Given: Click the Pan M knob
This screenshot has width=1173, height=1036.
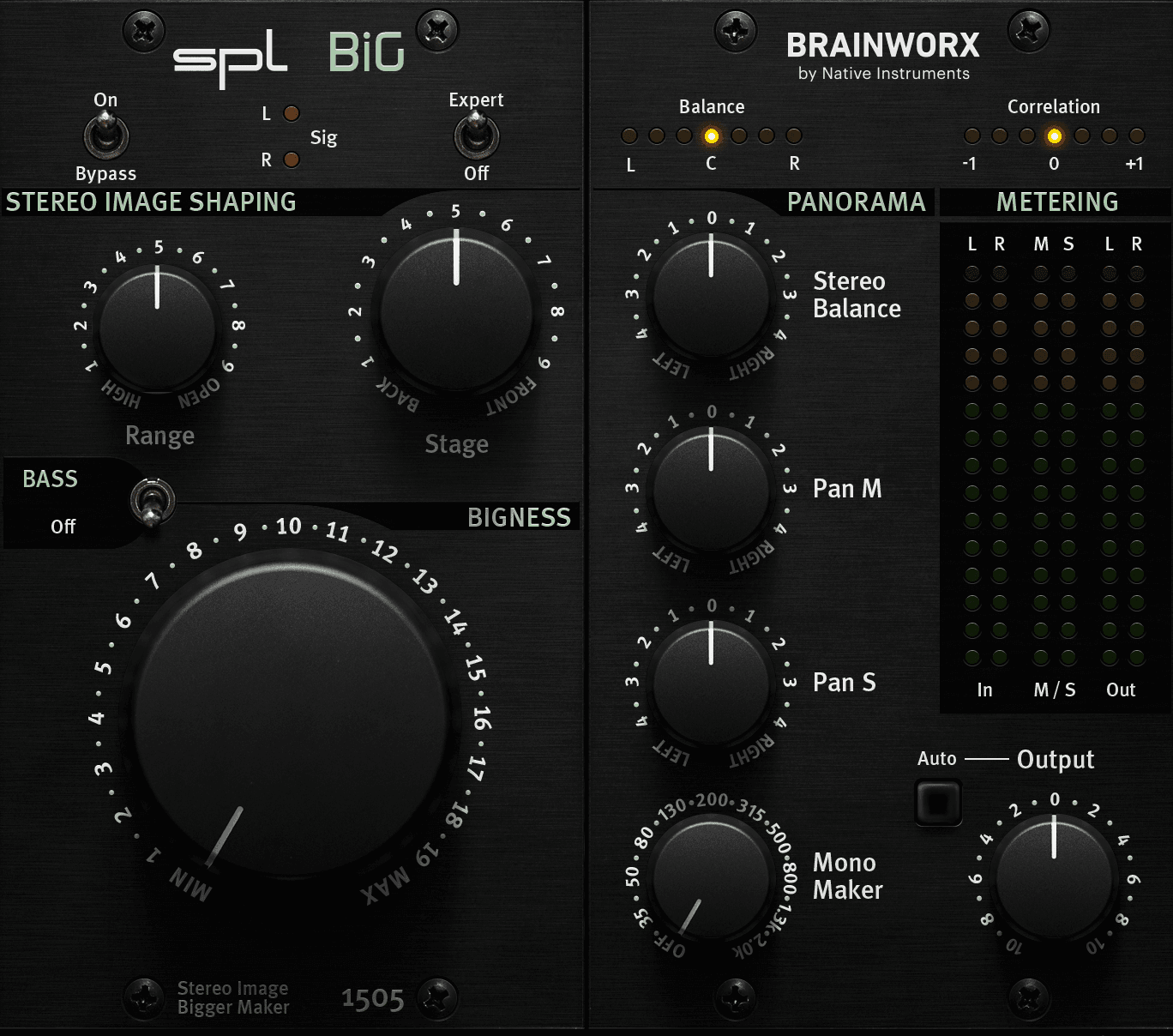Looking at the screenshot, I should point(711,491).
